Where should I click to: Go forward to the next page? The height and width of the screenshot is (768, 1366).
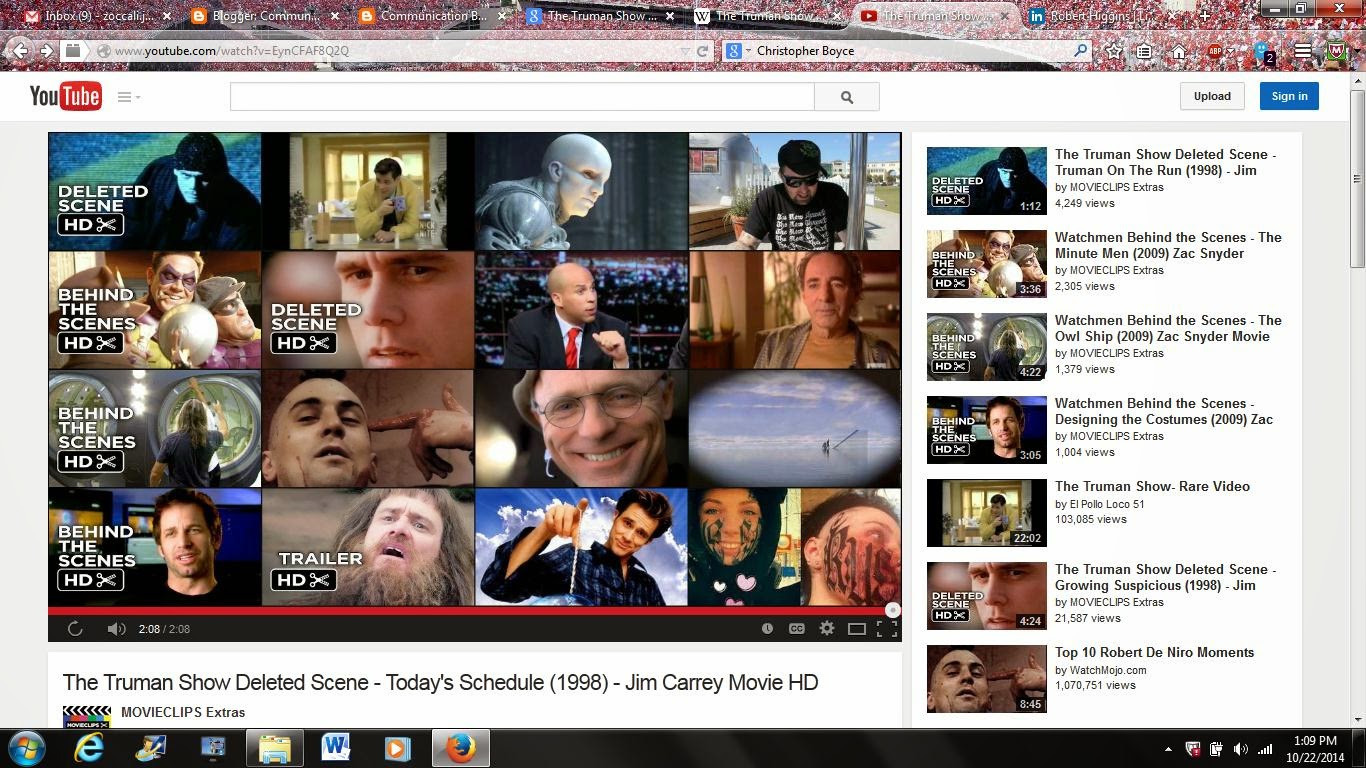46,51
